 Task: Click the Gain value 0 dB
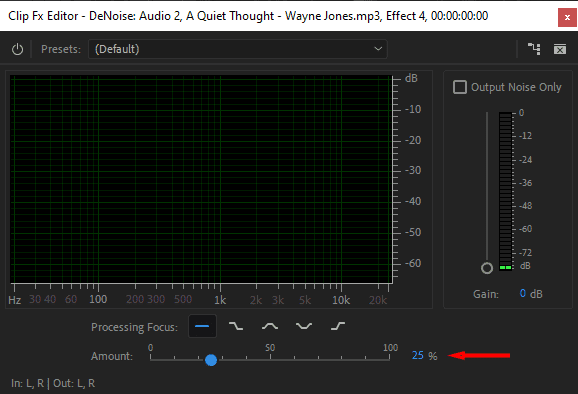pyautogui.click(x=531, y=294)
